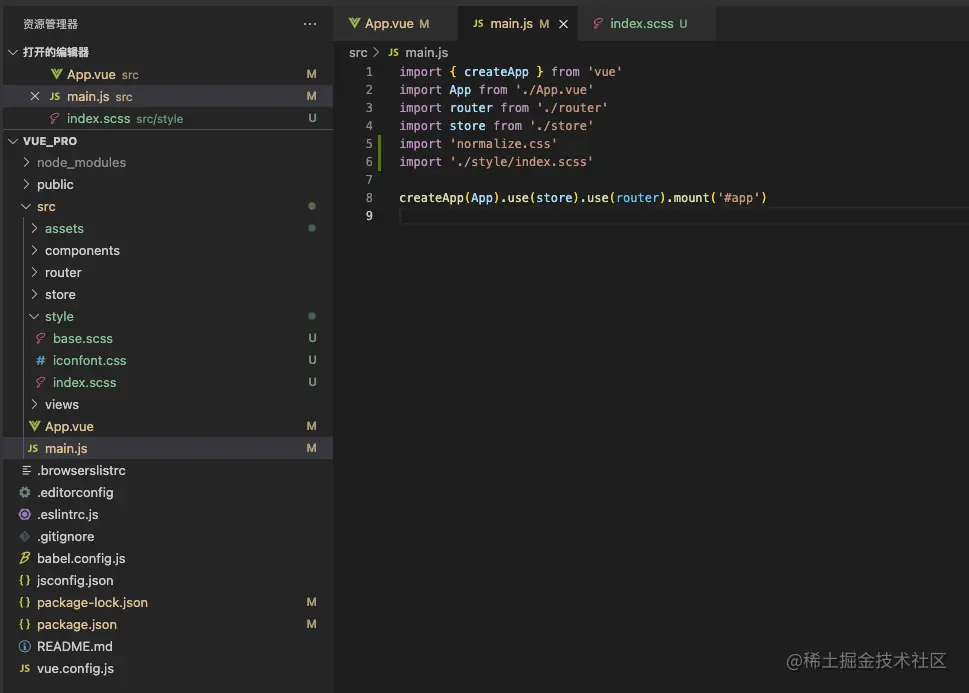Viewport: 969px width, 693px height.
Task: Click JS icon next to vue.config.js
Action: coord(25,668)
